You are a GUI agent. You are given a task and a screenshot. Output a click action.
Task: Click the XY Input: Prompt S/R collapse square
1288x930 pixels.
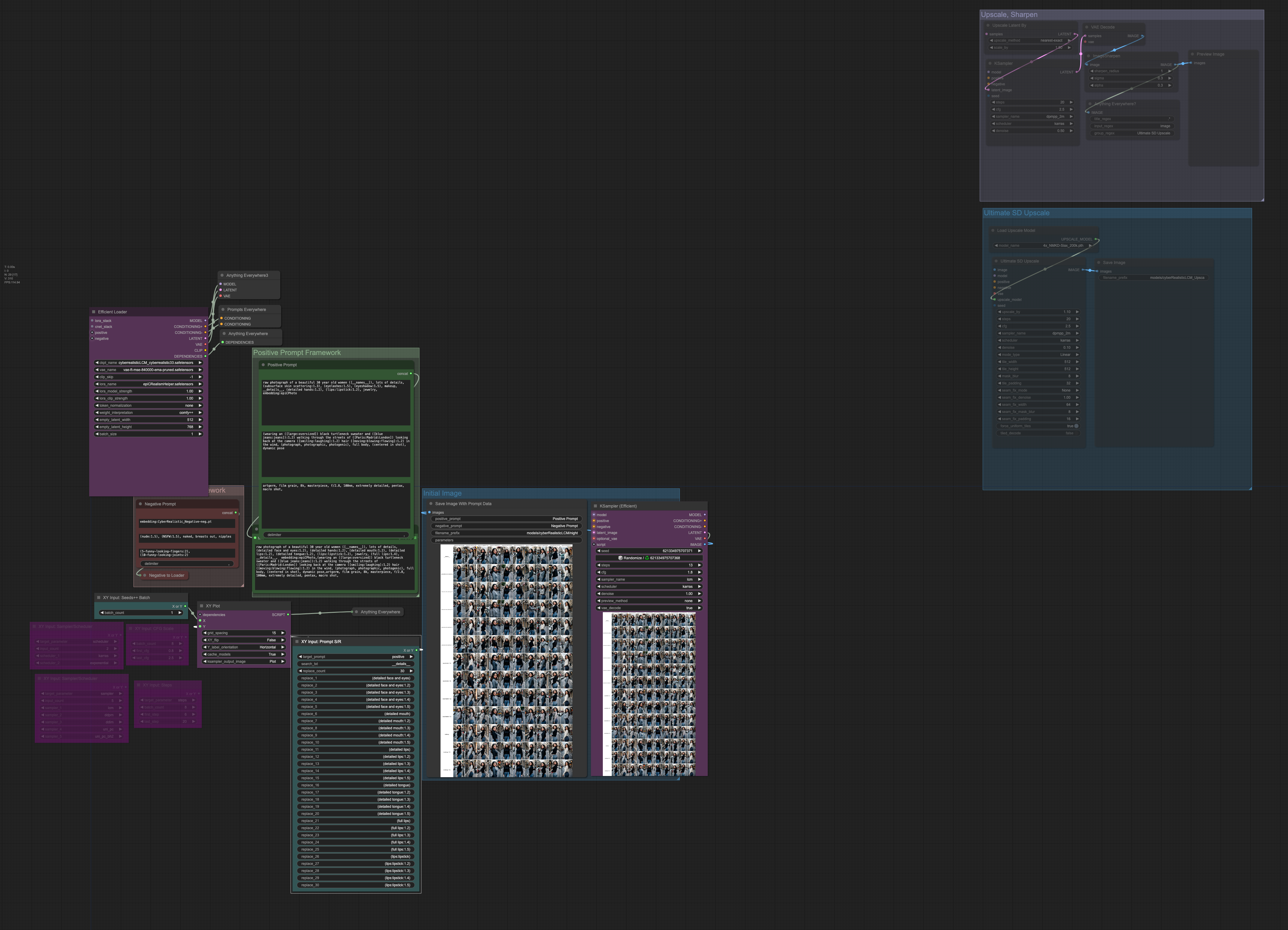[297, 641]
